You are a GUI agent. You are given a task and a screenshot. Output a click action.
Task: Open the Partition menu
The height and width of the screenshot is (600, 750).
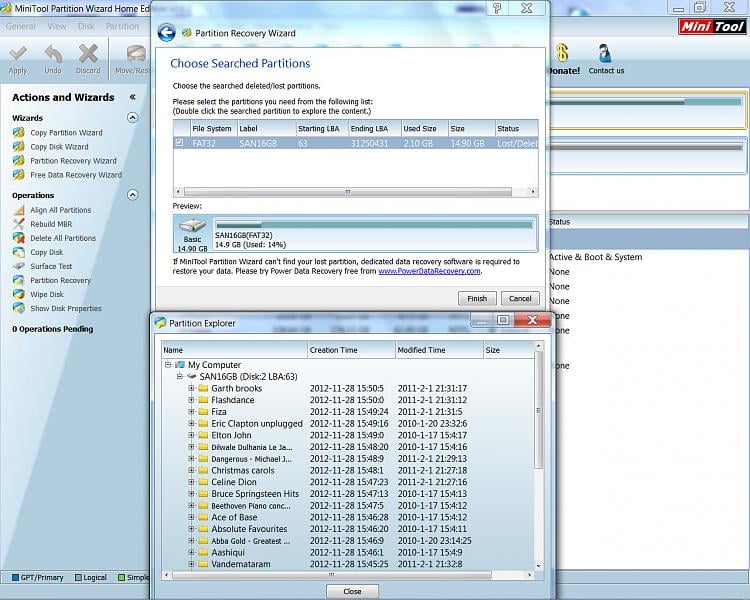122,26
